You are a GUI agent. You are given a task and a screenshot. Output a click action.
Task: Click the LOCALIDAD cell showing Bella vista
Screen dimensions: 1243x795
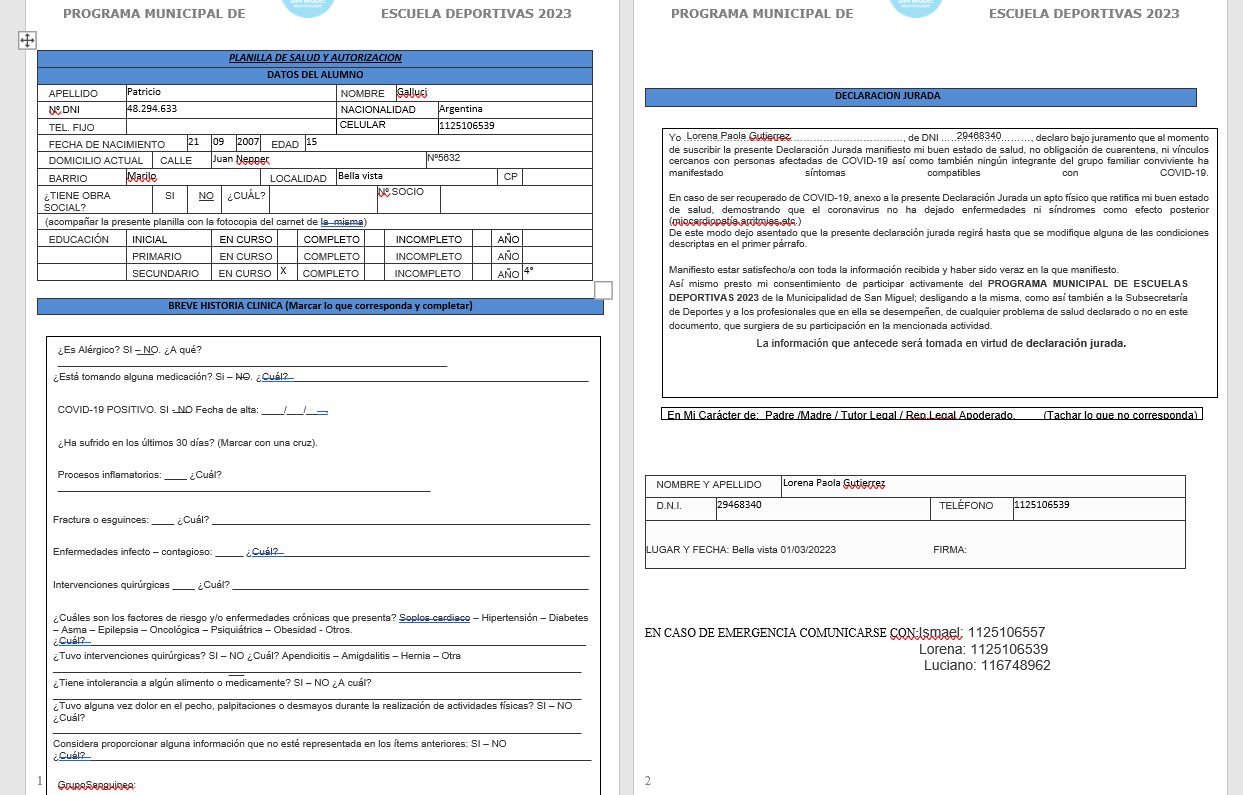[x=415, y=177]
